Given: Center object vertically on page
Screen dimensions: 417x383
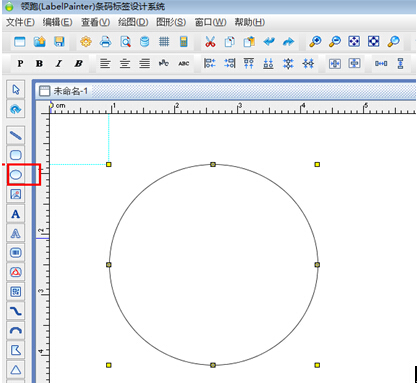Looking at the screenshot, I should 354,63.
